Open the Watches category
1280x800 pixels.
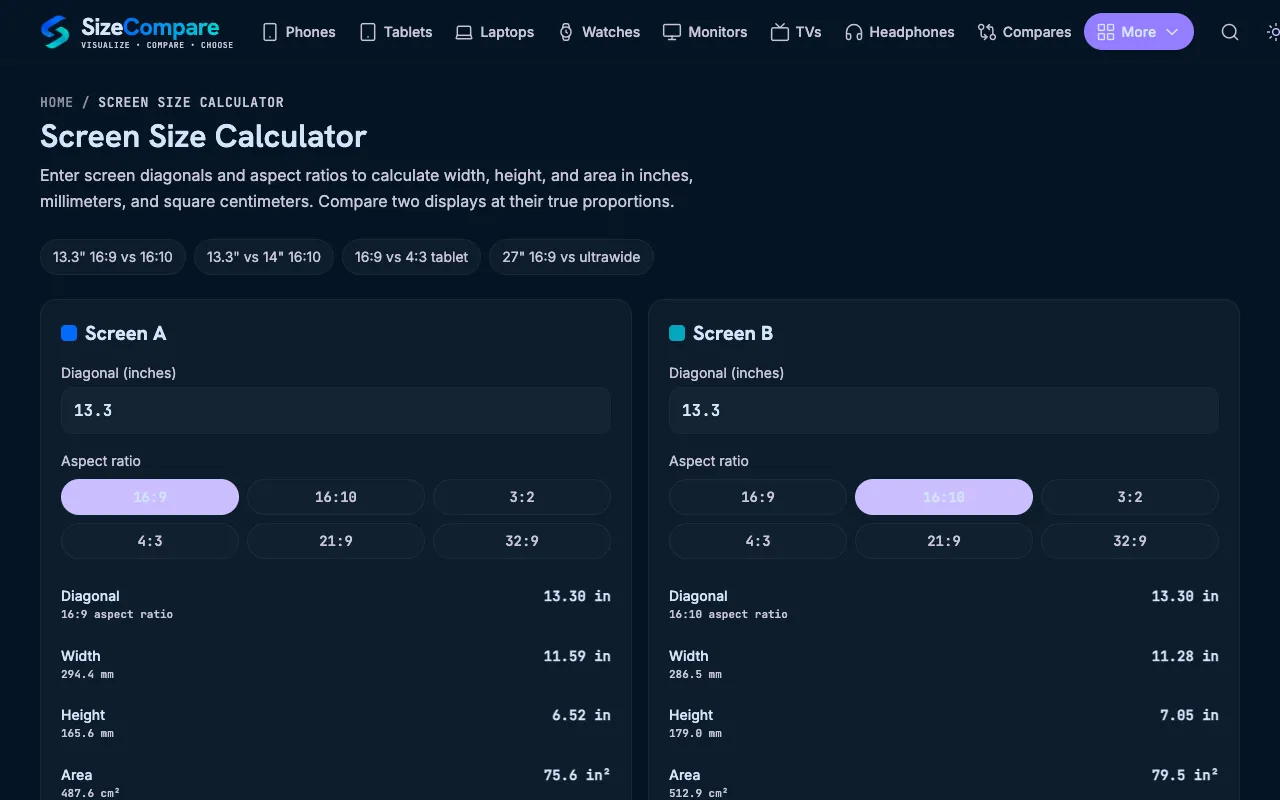[x=599, y=32]
